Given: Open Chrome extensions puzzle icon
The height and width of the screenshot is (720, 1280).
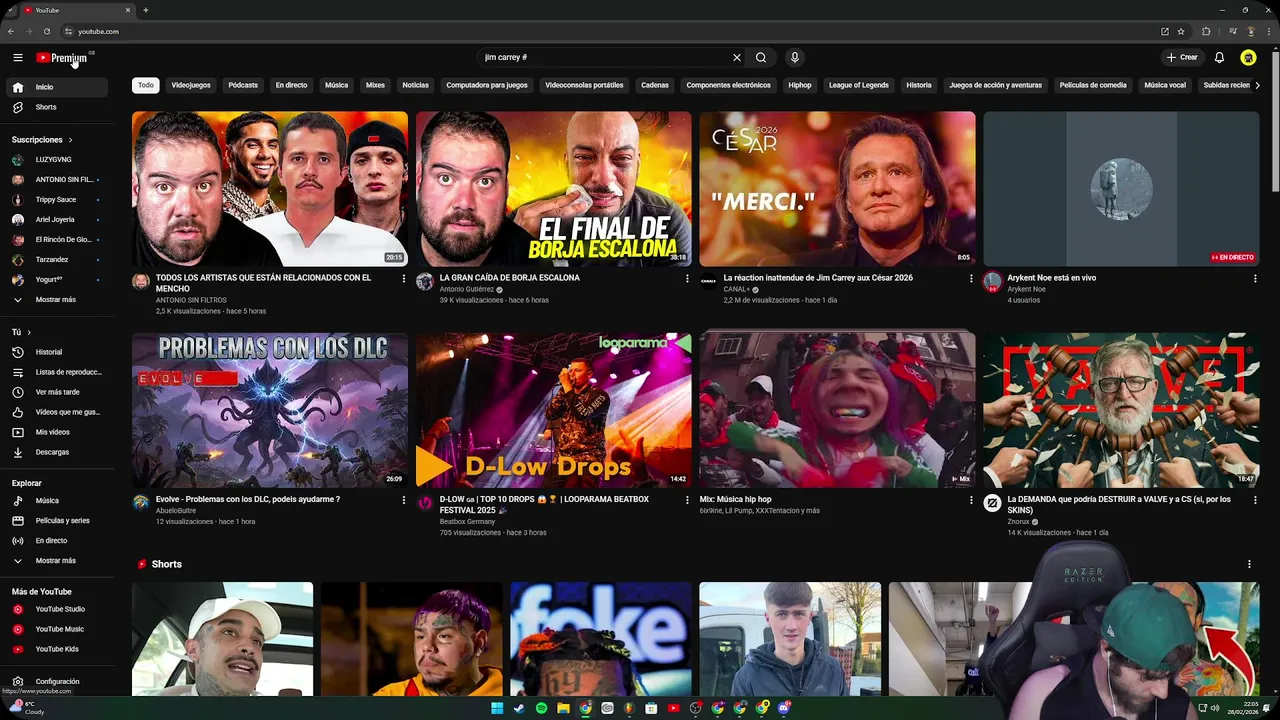Looking at the screenshot, I should (x=1206, y=31).
